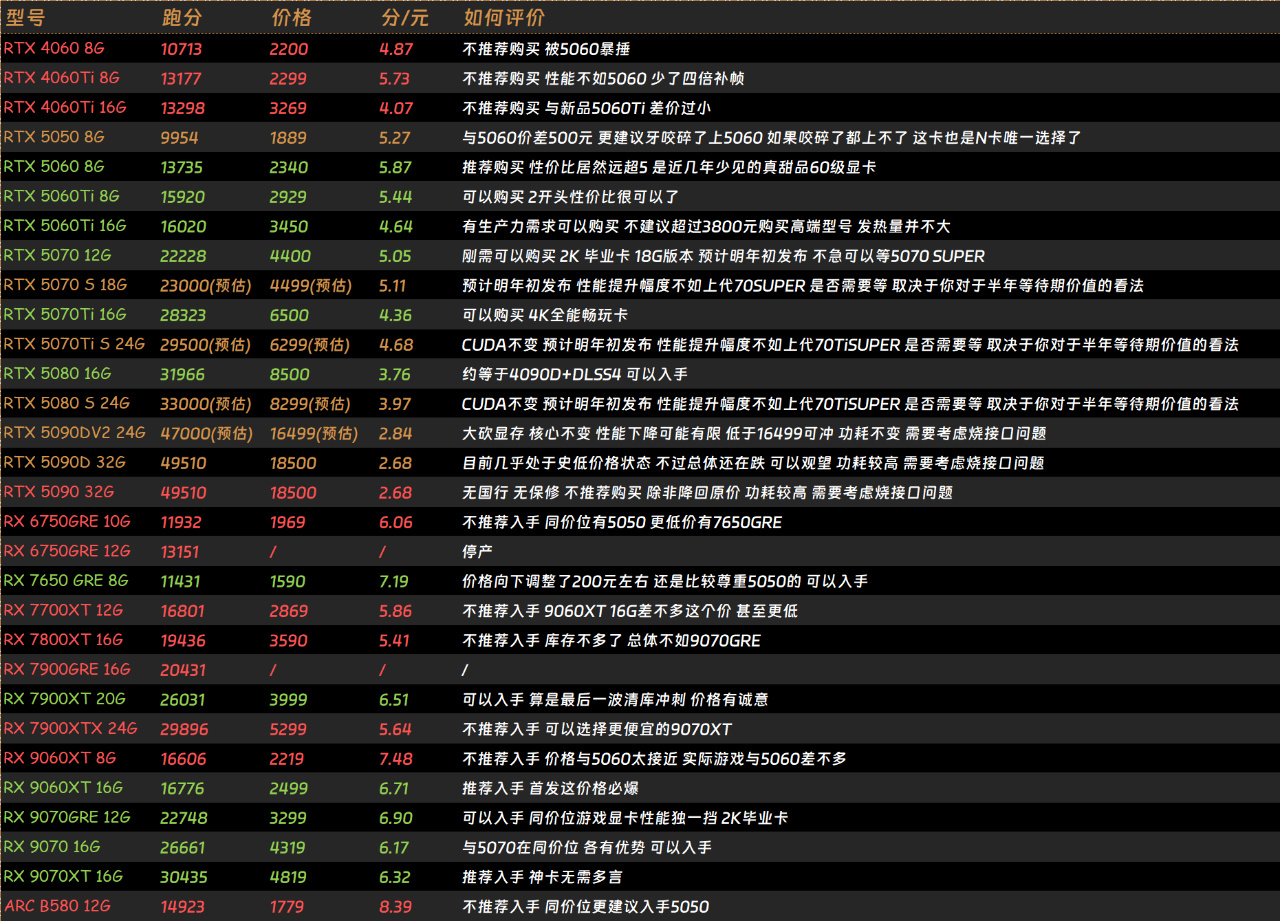The image size is (1280, 921).
Task: Select the RTX 5060 8G model name
Action: pos(54,167)
